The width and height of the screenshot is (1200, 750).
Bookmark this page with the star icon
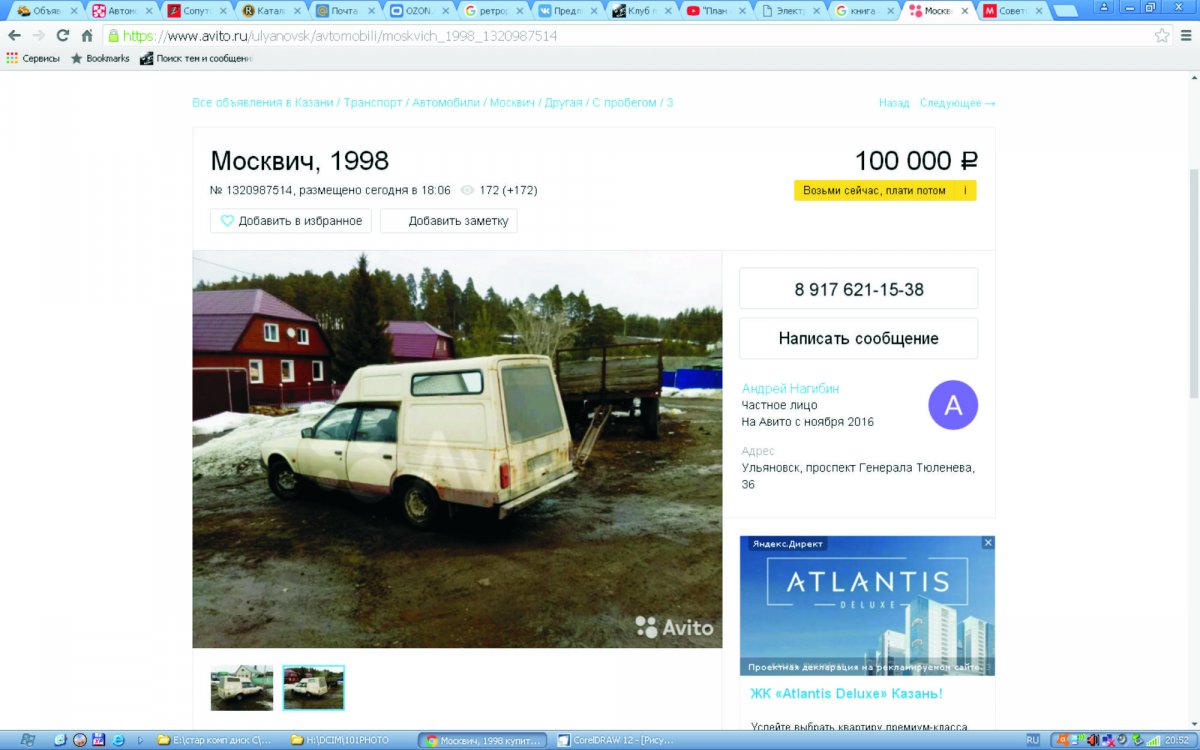coord(1162,35)
